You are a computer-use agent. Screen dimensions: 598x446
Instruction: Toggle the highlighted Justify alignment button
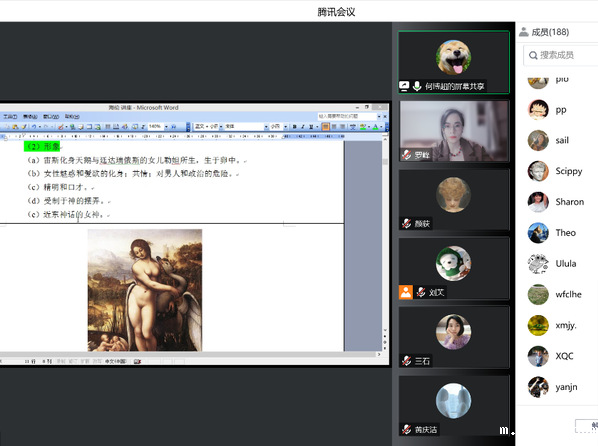(x=326, y=127)
